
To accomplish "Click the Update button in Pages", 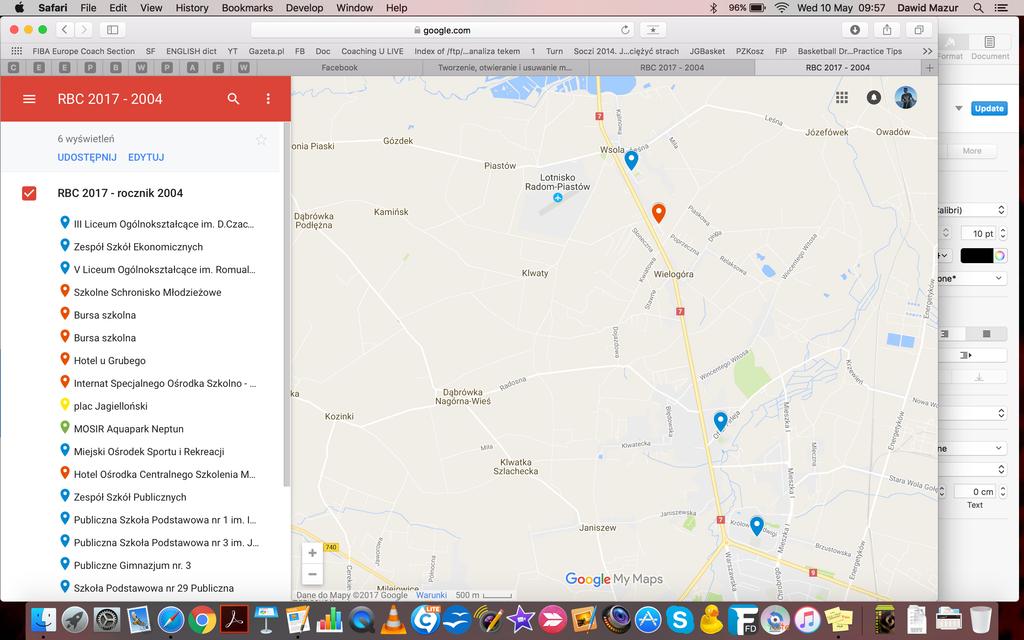I will tap(989, 108).
